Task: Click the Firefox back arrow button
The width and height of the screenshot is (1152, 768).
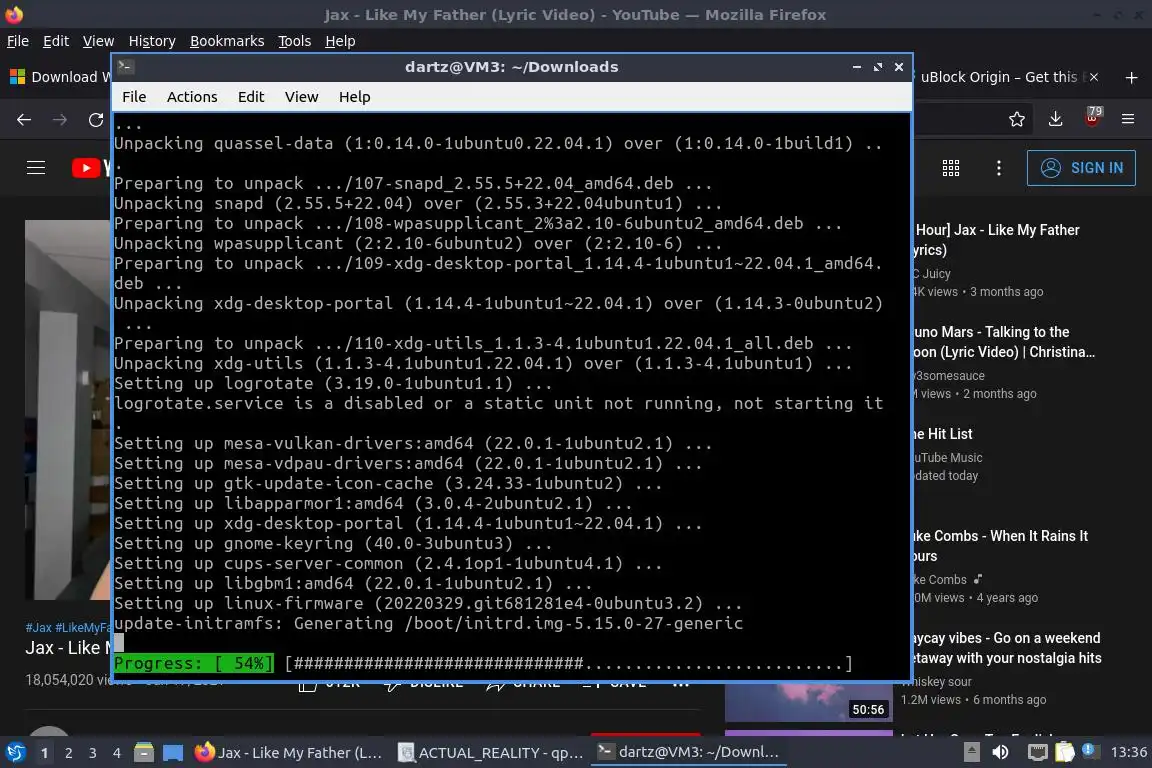Action: point(24,120)
